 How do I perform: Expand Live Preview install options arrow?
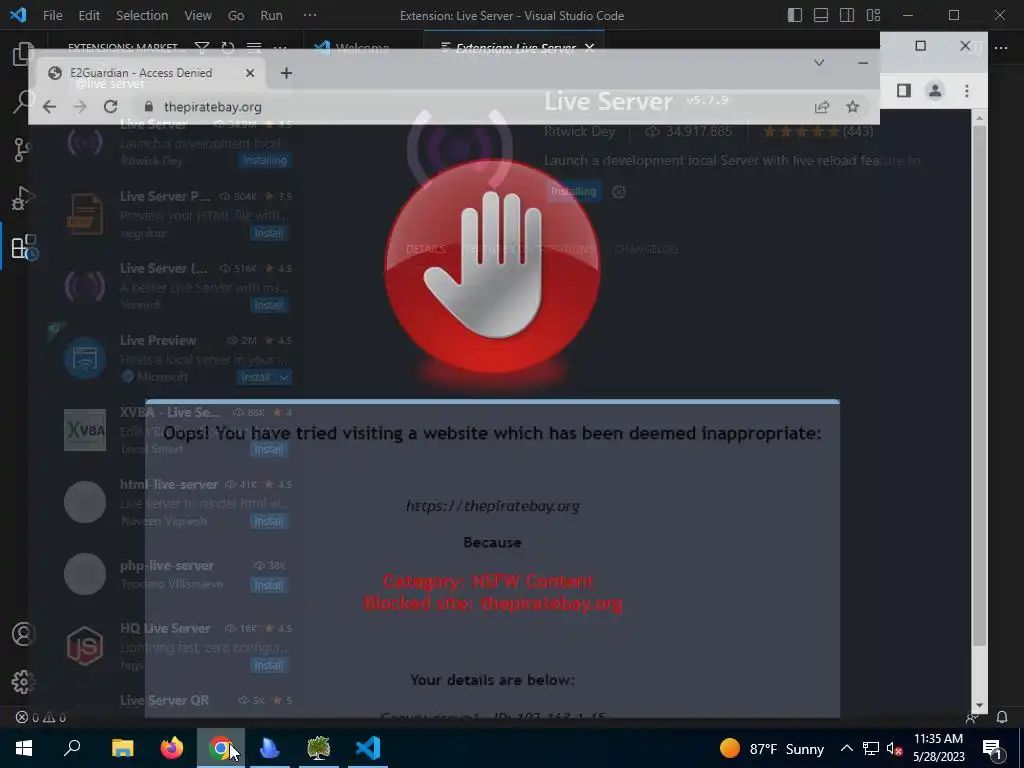click(283, 377)
